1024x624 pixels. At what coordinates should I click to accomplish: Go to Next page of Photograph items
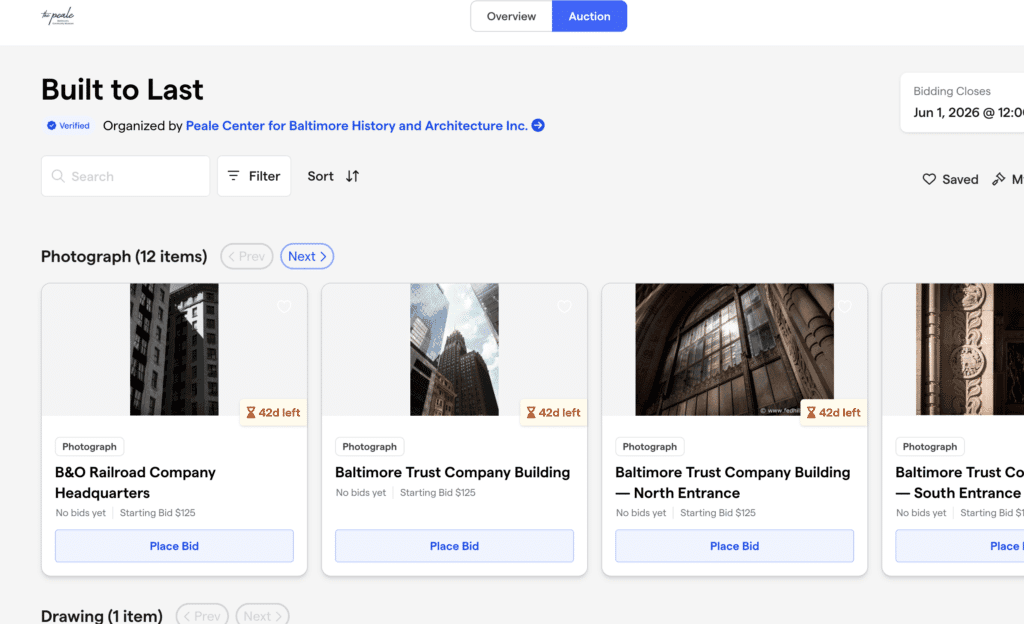click(x=307, y=257)
